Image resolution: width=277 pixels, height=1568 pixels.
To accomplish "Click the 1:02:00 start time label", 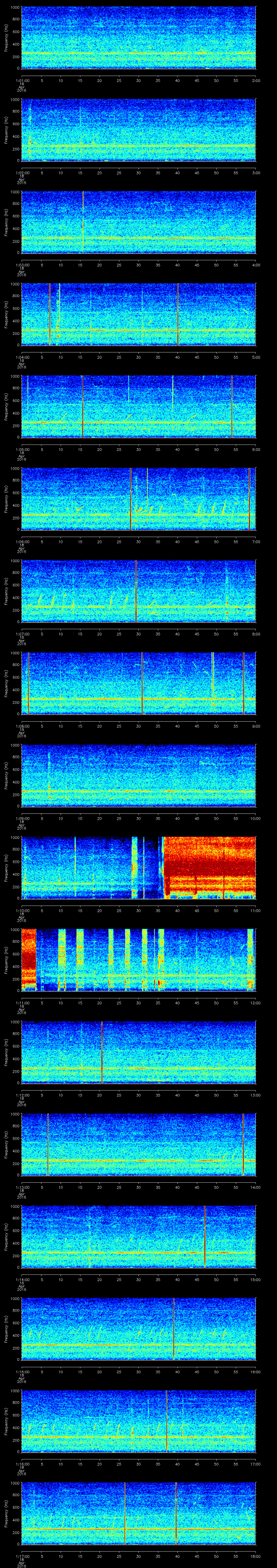I will pyautogui.click(x=22, y=173).
